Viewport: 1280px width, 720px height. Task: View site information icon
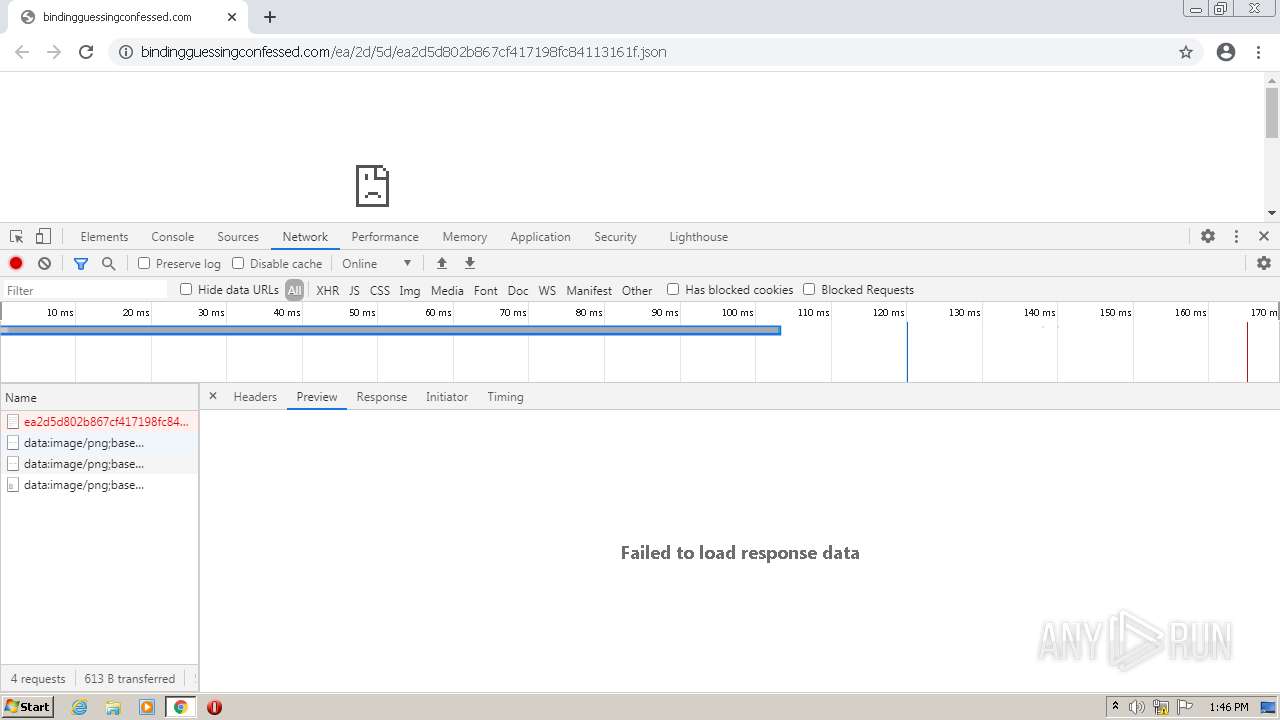click(126, 52)
